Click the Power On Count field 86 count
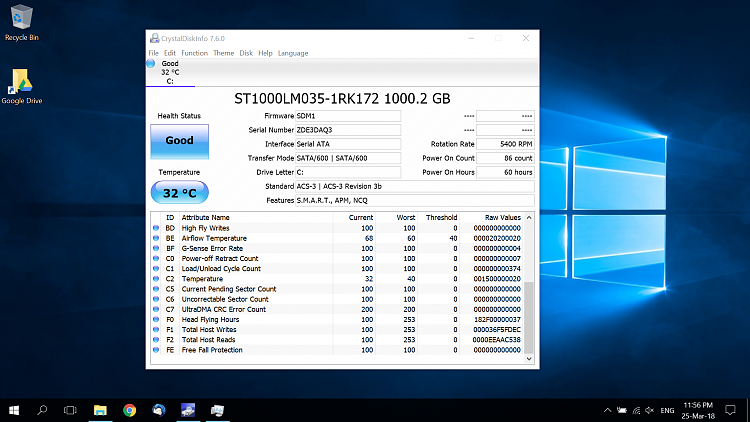This screenshot has height=422, width=750. [x=505, y=158]
